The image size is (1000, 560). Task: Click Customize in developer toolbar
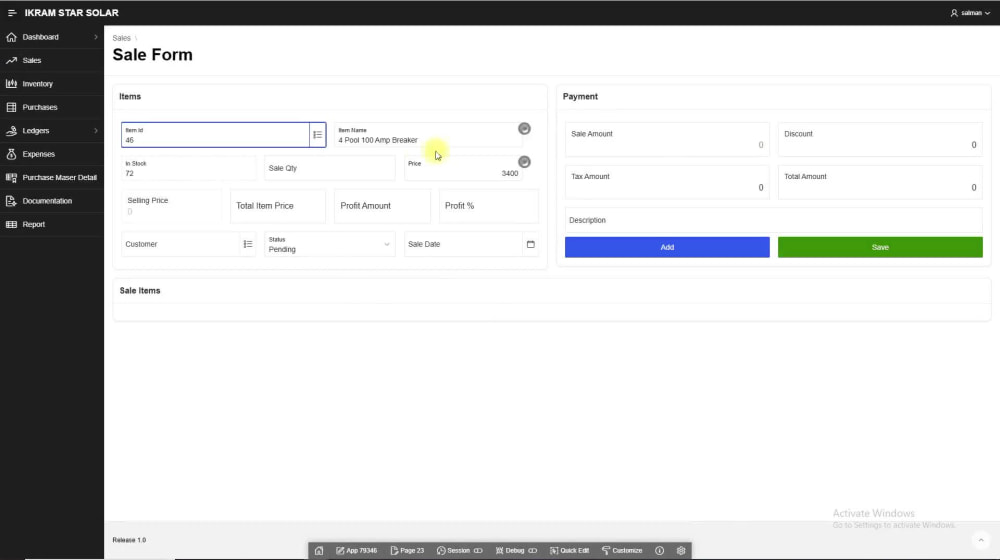(x=622, y=550)
